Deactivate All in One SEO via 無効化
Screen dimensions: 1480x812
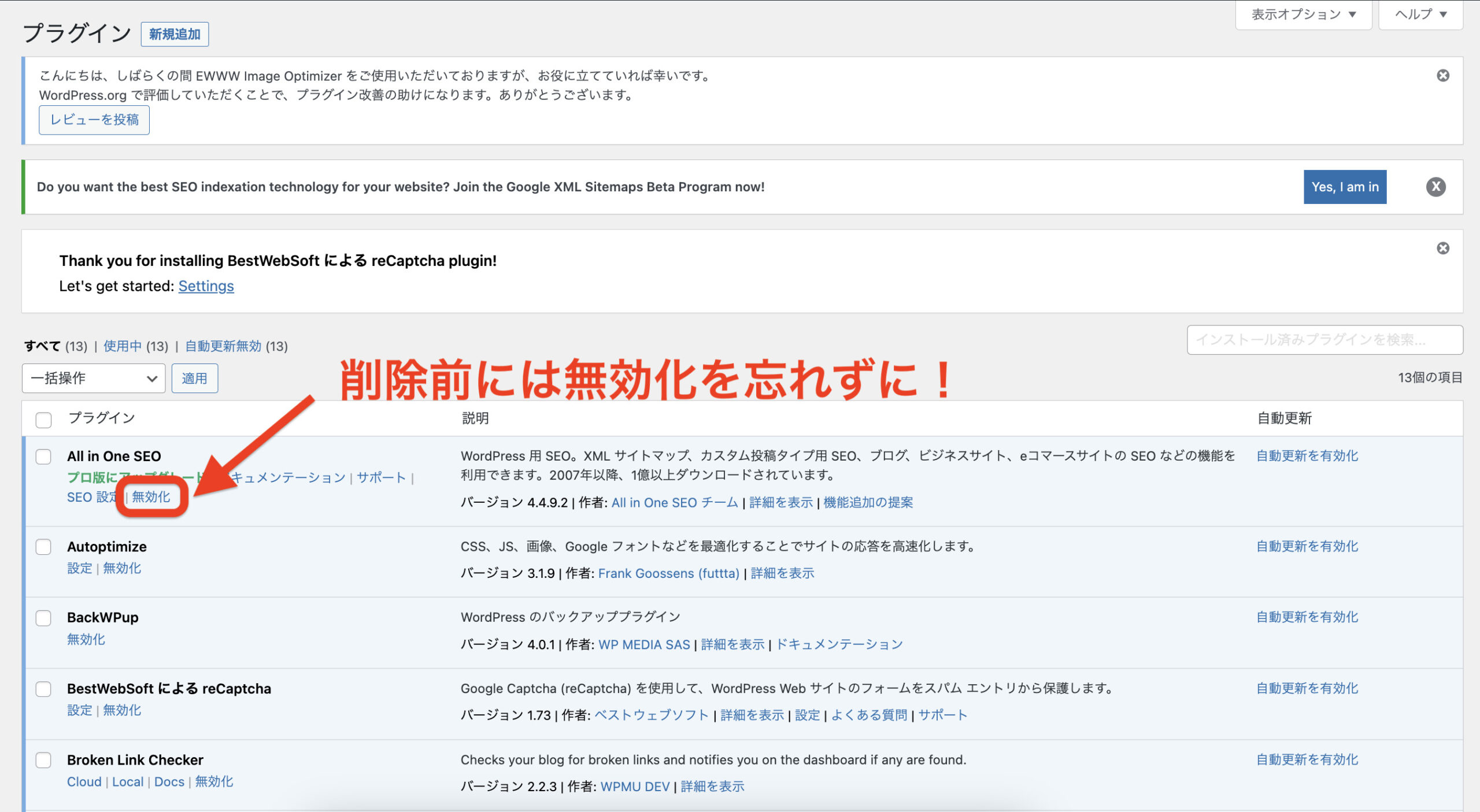coord(151,497)
